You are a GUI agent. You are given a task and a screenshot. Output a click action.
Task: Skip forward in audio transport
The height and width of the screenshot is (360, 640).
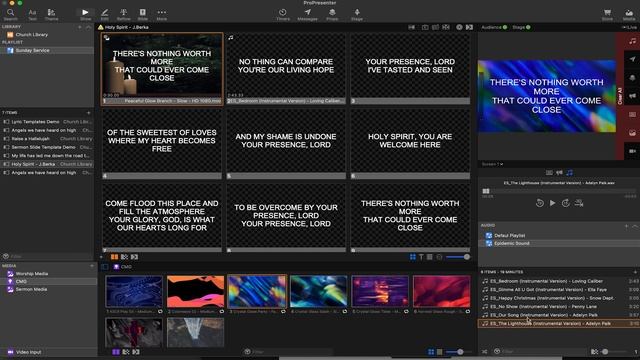click(565, 203)
